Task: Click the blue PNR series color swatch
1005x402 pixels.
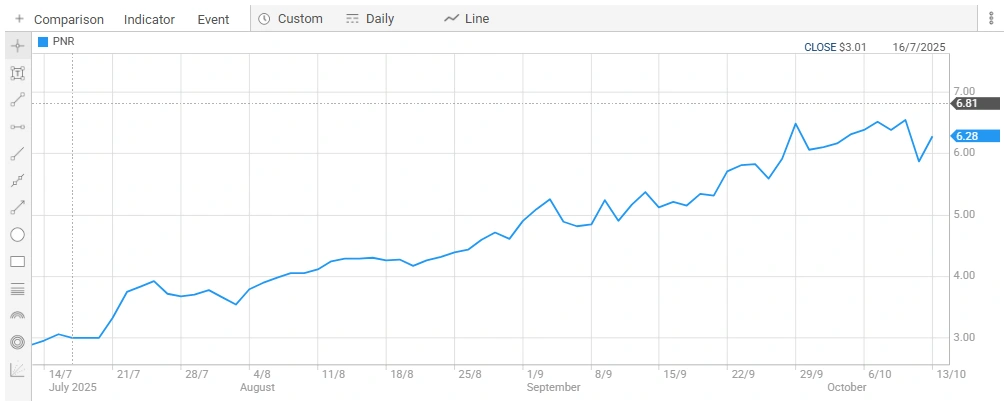Action: [x=43, y=42]
